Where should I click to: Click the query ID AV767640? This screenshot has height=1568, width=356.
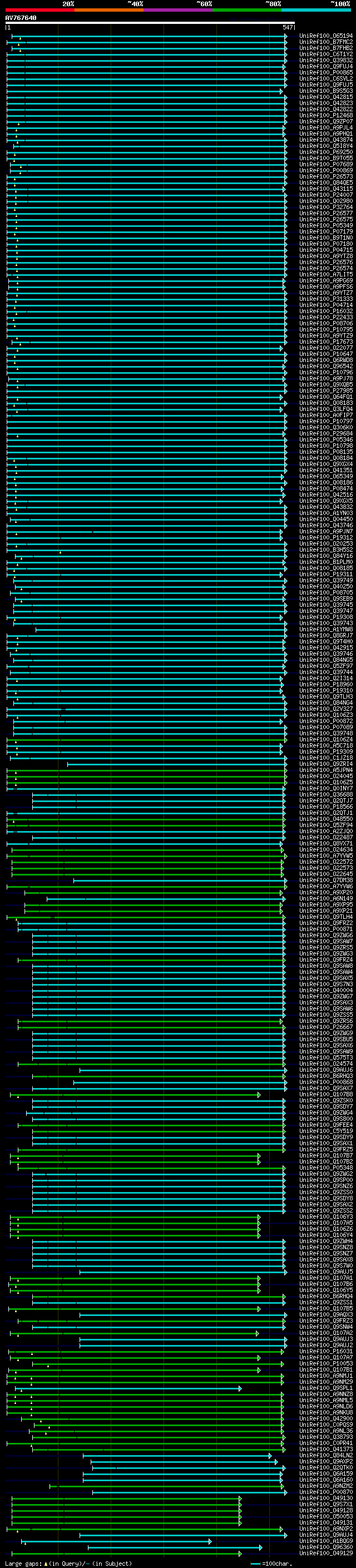pyautogui.click(x=21, y=18)
